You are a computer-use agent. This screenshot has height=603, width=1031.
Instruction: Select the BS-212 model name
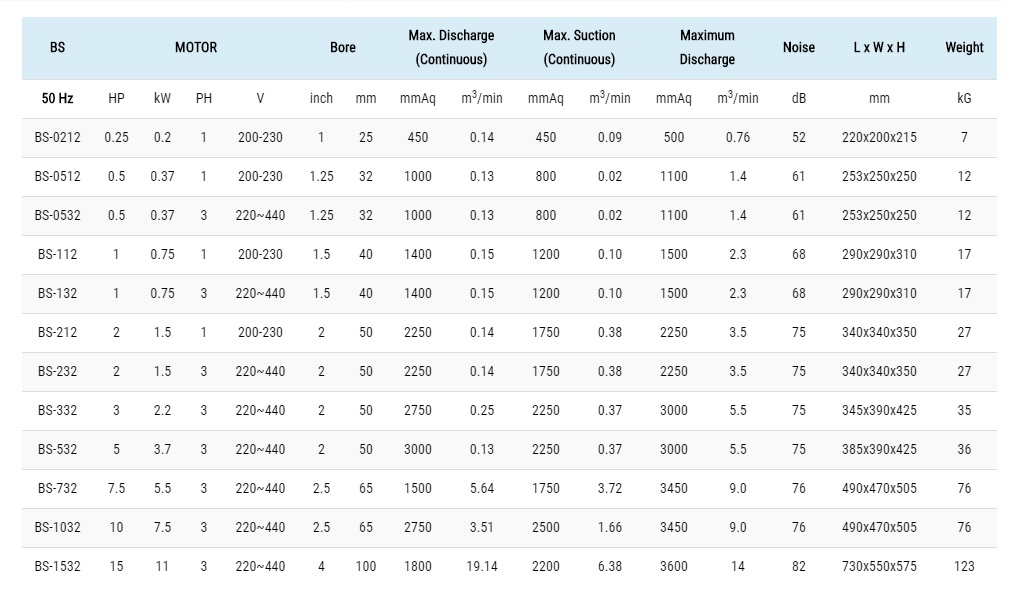click(57, 332)
